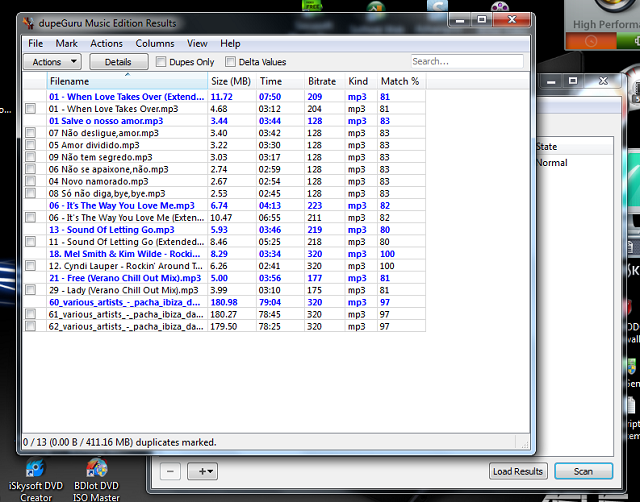Mark checkbox for 04 Novo namorado.mp3
This screenshot has height=502, width=640.
(31, 181)
